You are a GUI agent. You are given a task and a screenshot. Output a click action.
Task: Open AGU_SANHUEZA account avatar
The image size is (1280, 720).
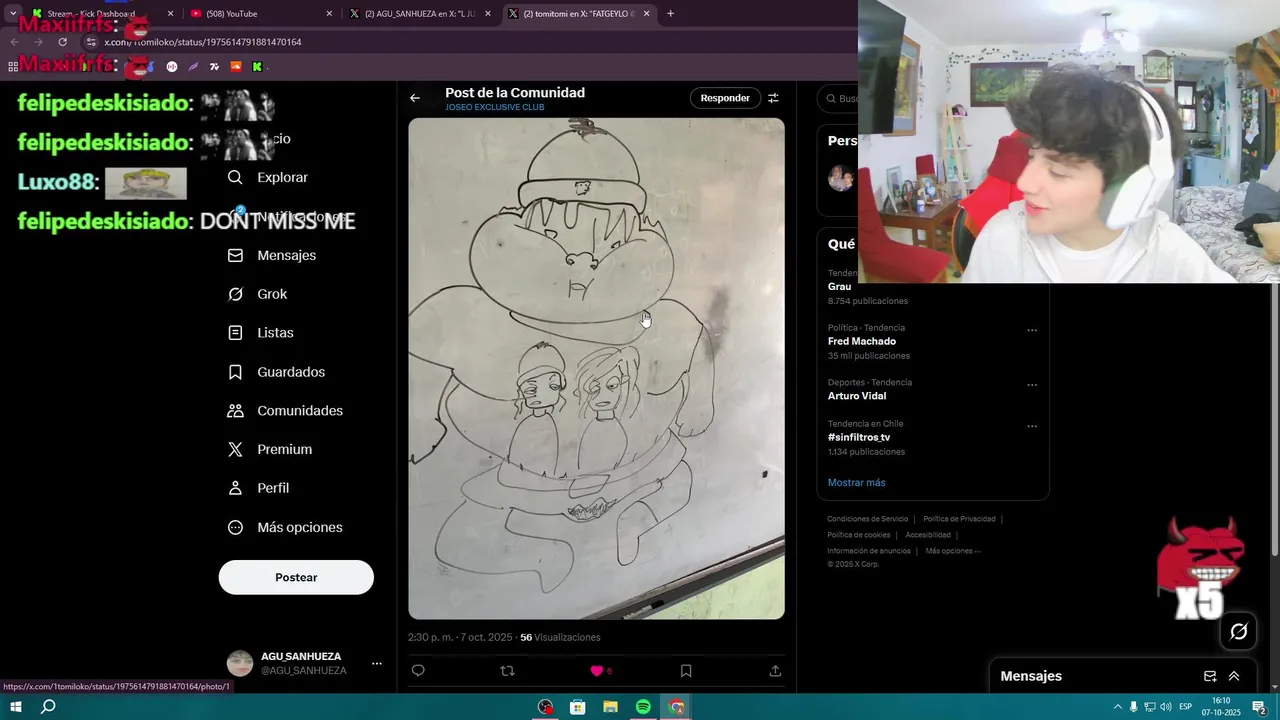tap(240, 663)
